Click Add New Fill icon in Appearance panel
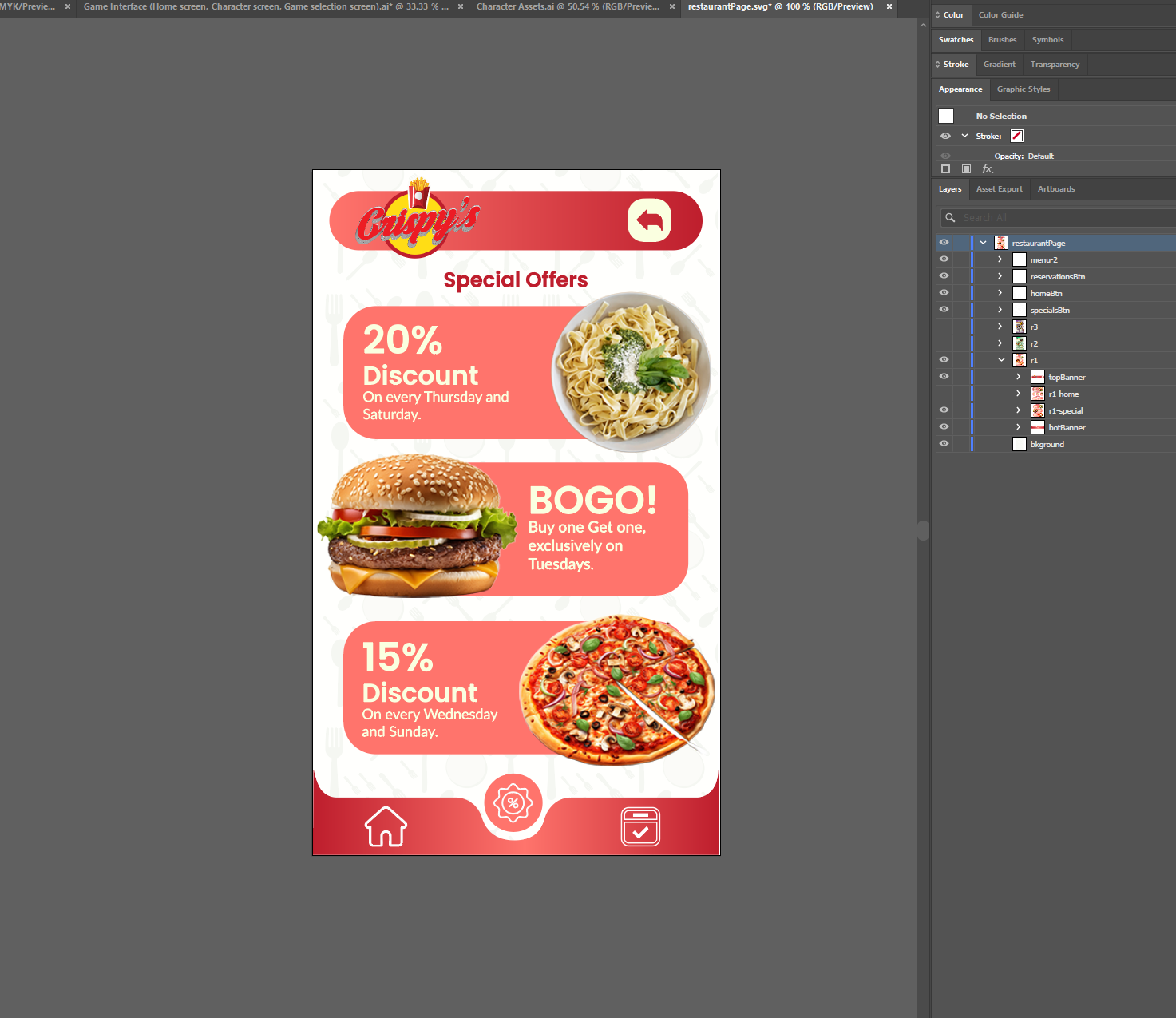 click(967, 169)
